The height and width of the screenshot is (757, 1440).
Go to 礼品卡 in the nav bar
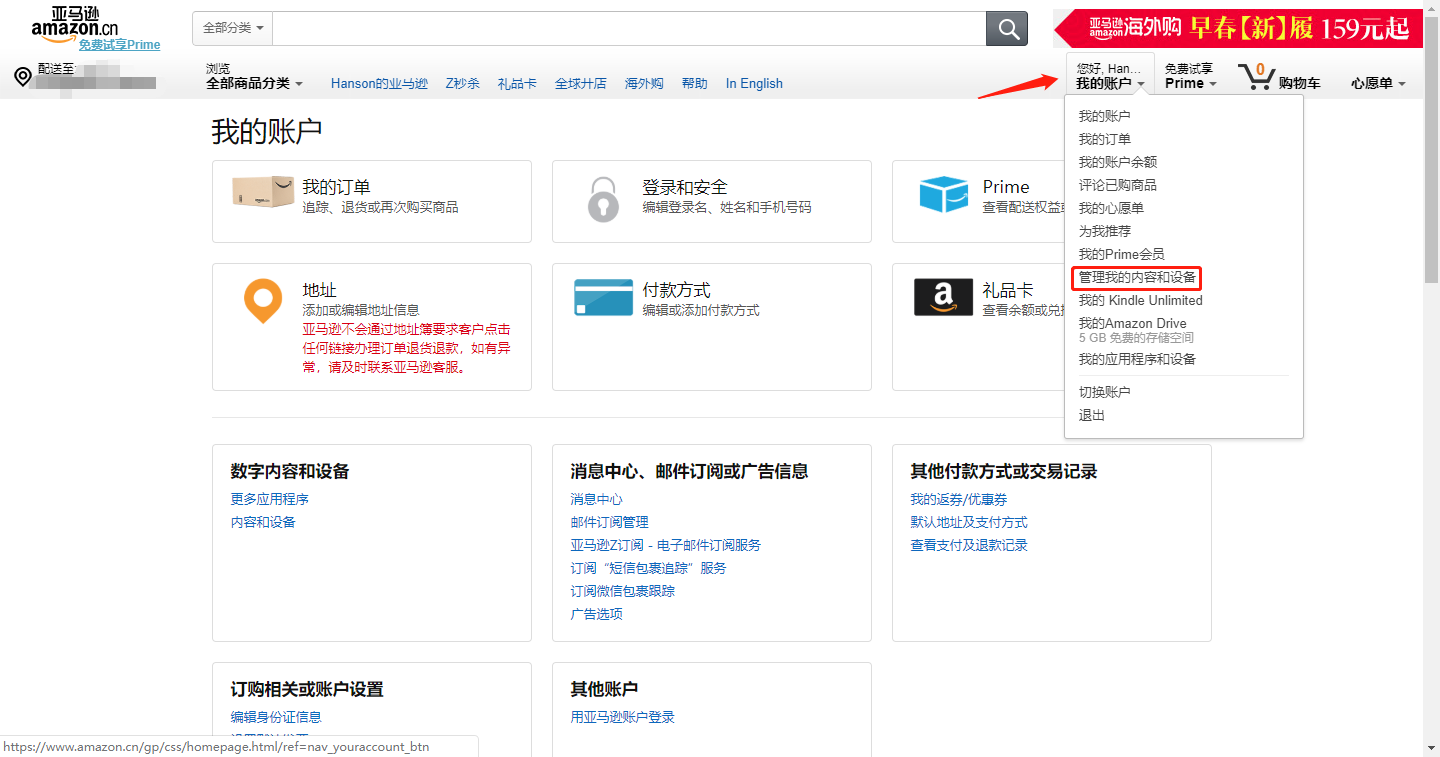click(517, 84)
